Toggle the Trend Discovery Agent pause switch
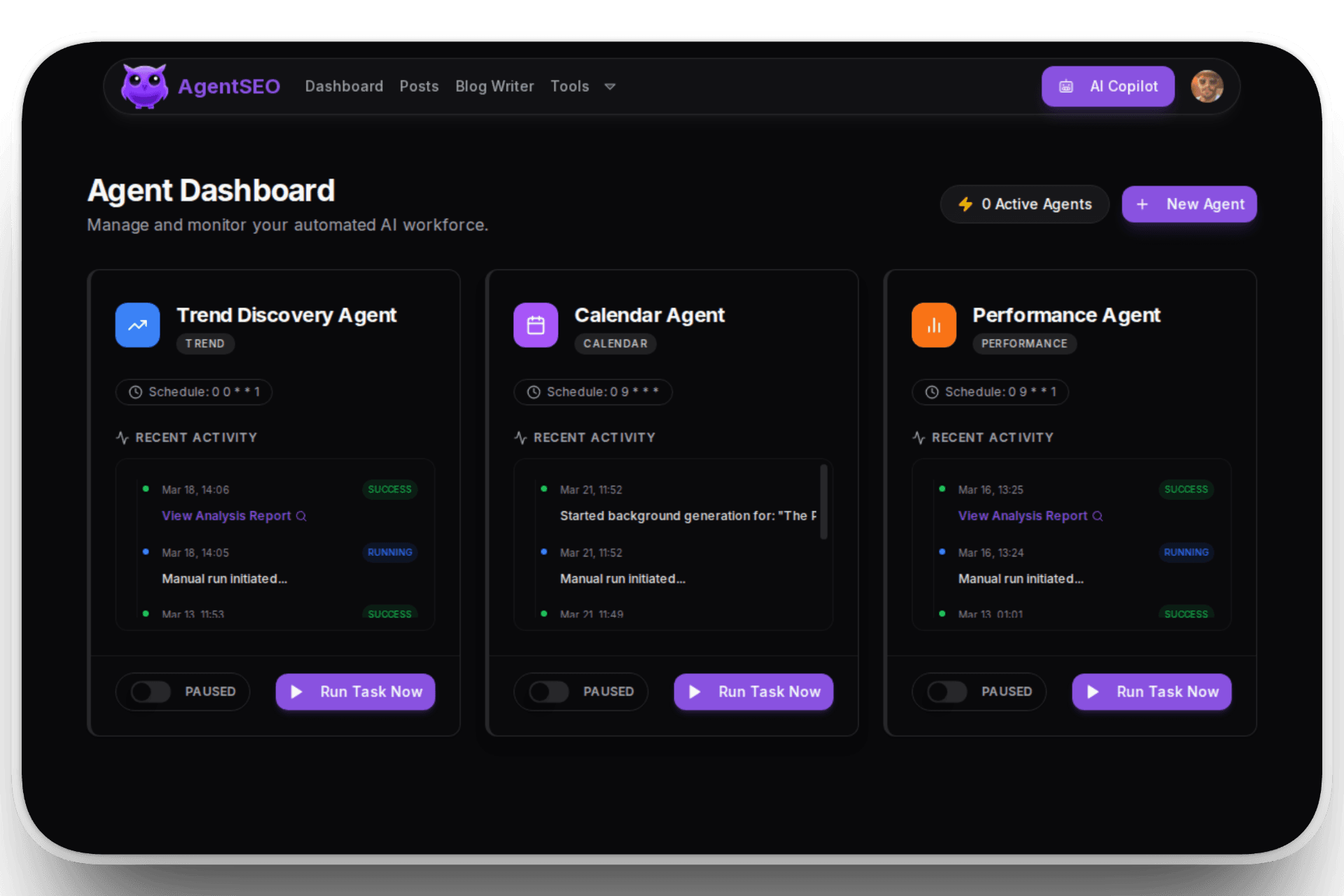 tap(150, 692)
